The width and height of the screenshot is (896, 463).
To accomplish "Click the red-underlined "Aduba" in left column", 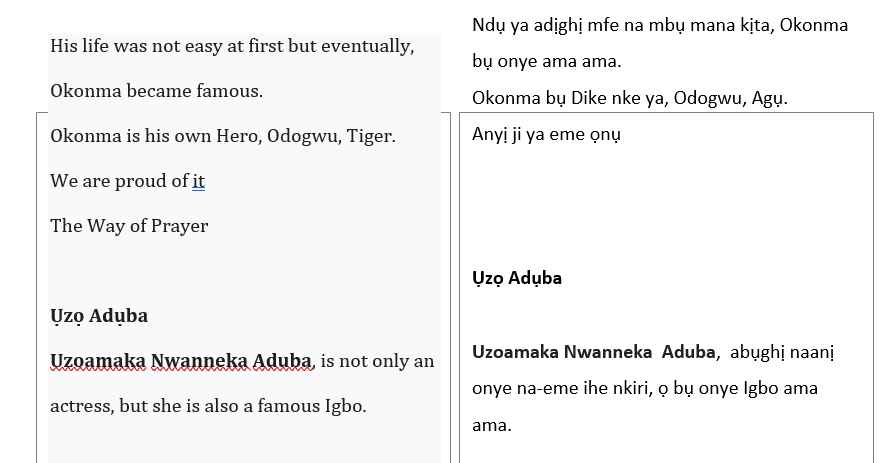I will pos(283,361).
